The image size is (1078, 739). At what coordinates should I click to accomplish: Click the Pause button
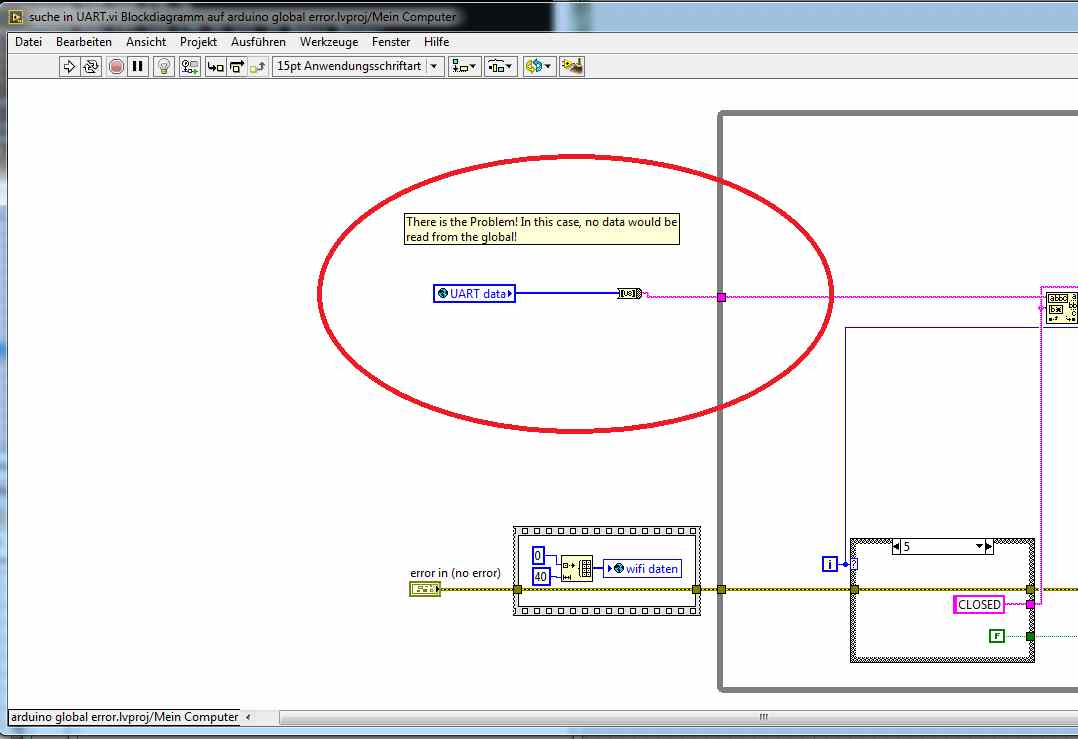138,67
